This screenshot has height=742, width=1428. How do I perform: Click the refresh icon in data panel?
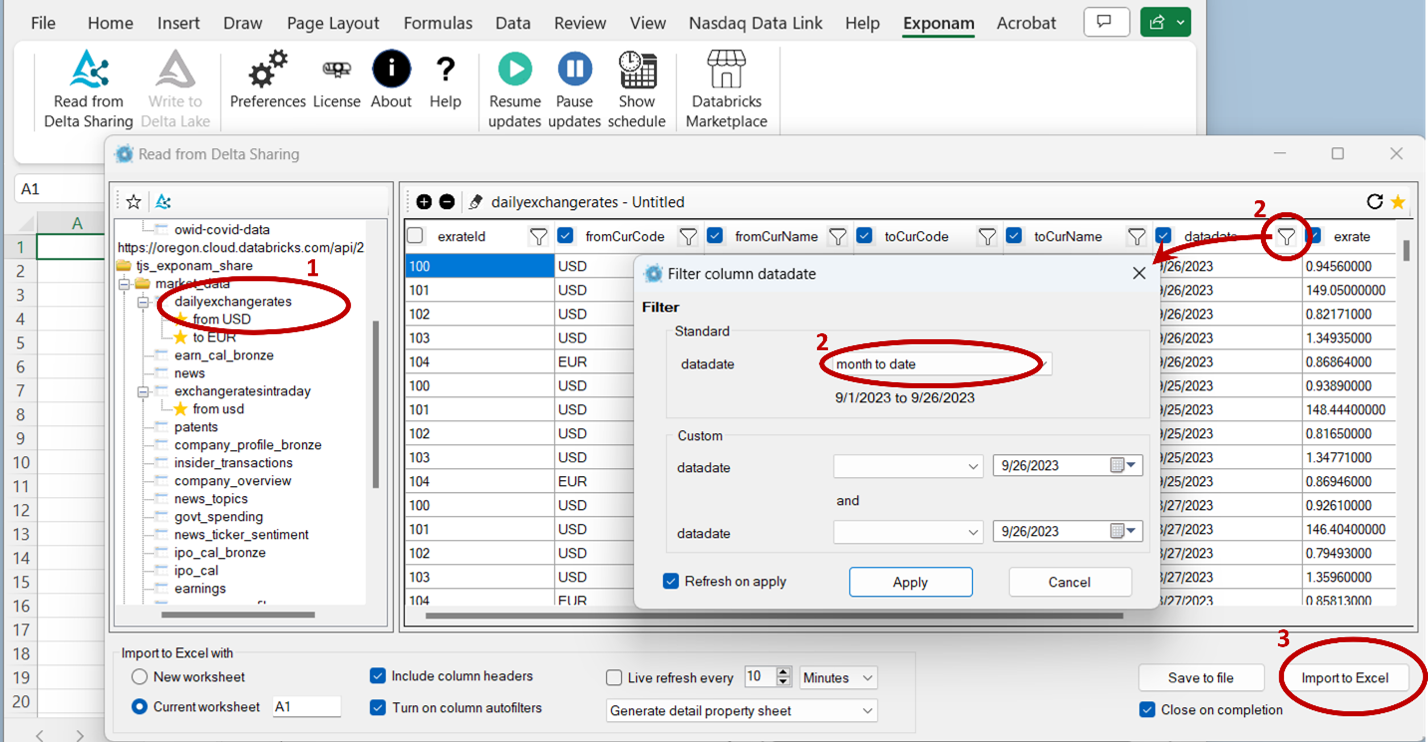click(1374, 202)
